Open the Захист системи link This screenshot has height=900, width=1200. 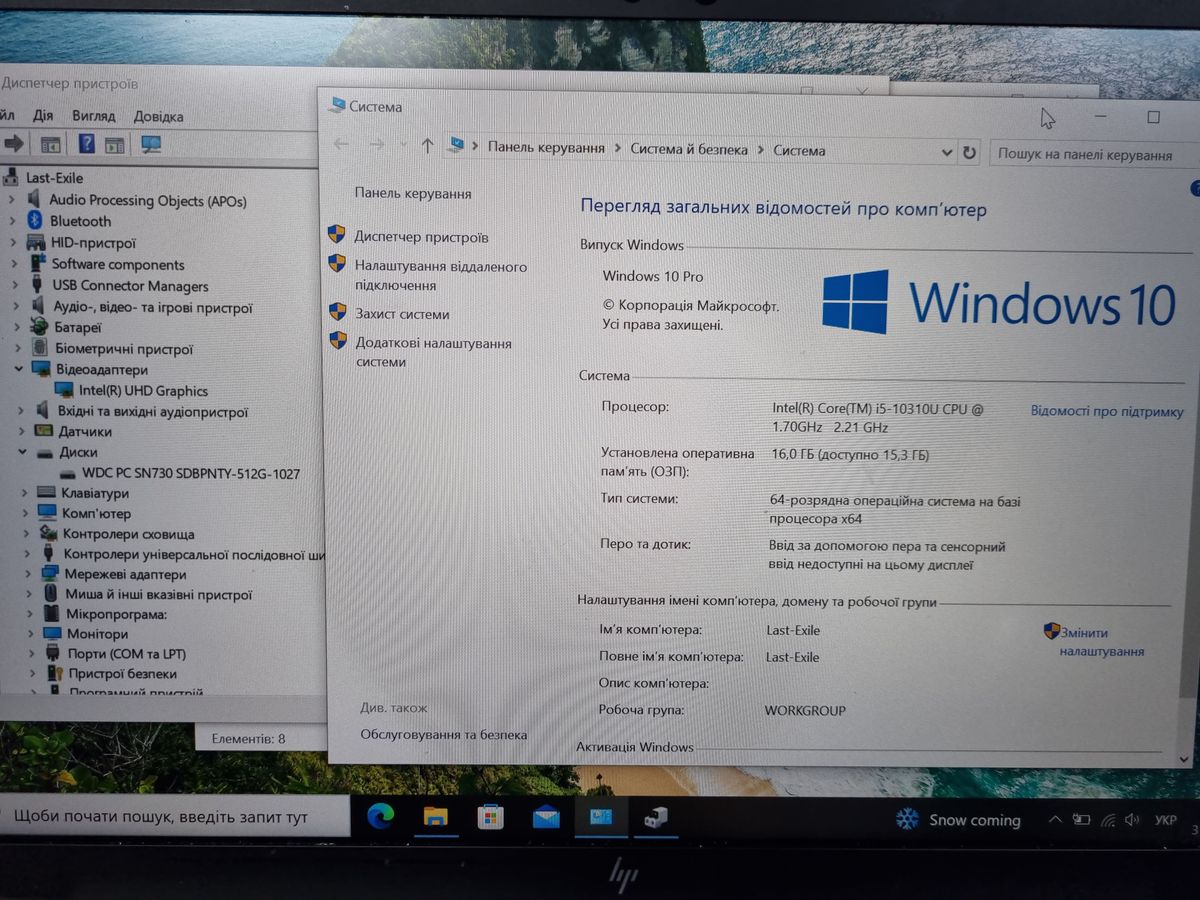402,313
